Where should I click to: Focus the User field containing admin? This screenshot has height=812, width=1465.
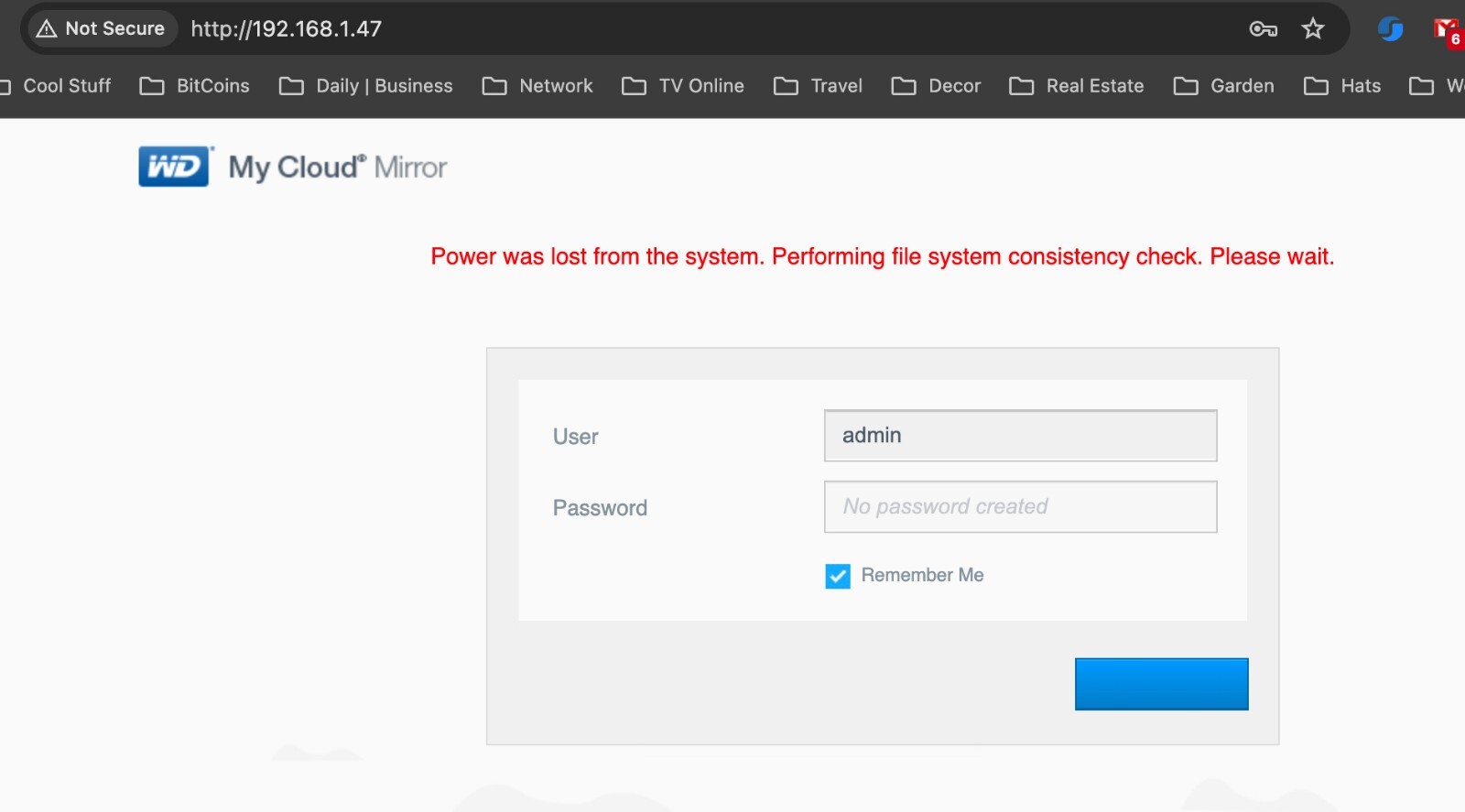click(x=1020, y=436)
